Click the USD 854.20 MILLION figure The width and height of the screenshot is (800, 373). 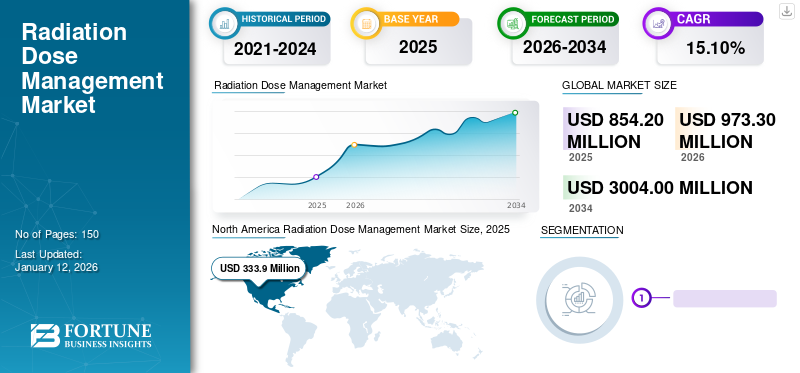point(615,131)
